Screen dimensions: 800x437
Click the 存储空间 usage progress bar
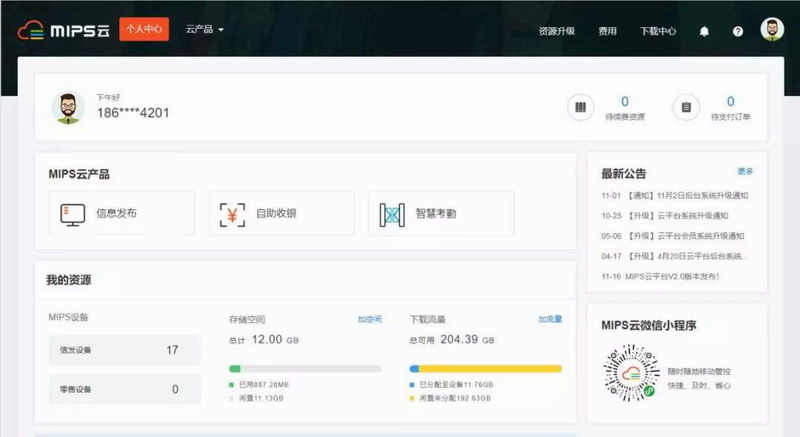[x=305, y=369]
